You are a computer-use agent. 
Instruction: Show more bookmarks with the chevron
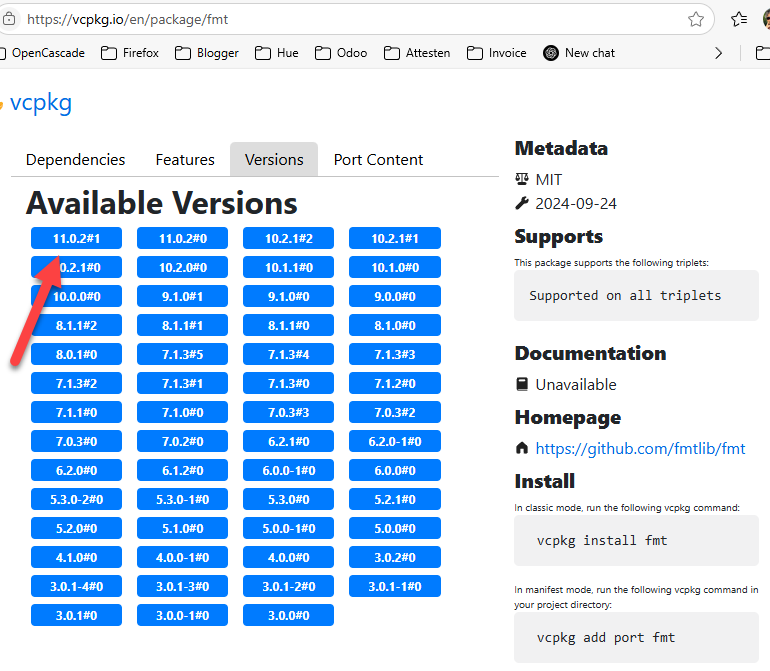pos(718,53)
